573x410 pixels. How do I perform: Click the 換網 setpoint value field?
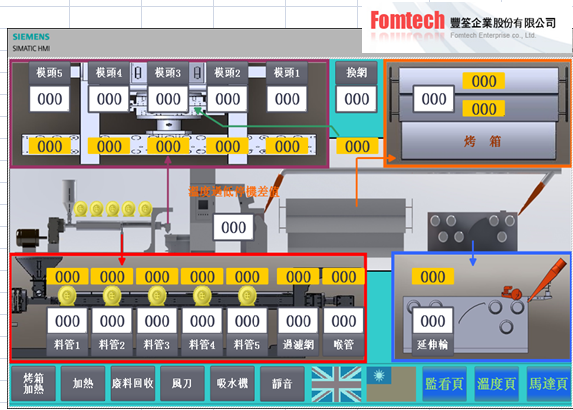356,99
